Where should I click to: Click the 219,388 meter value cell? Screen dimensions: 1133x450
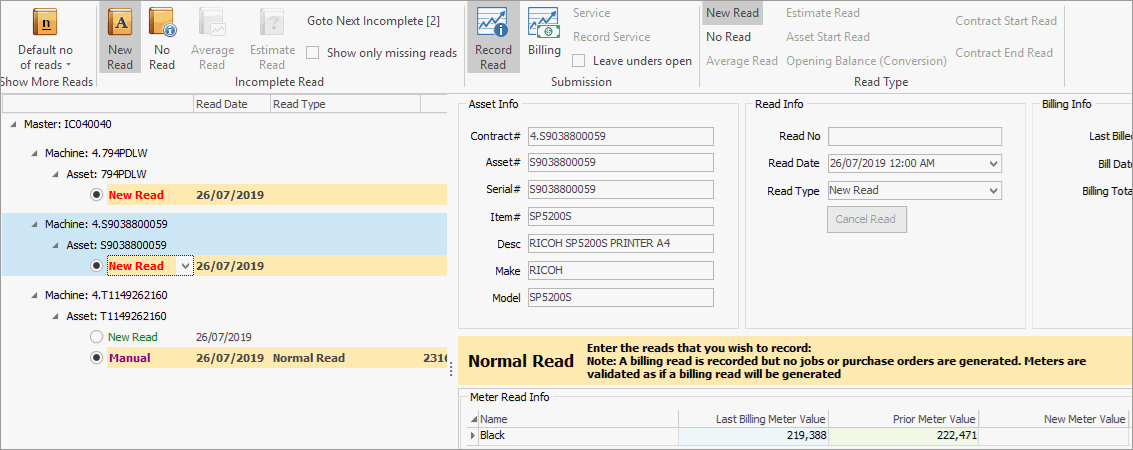753,436
